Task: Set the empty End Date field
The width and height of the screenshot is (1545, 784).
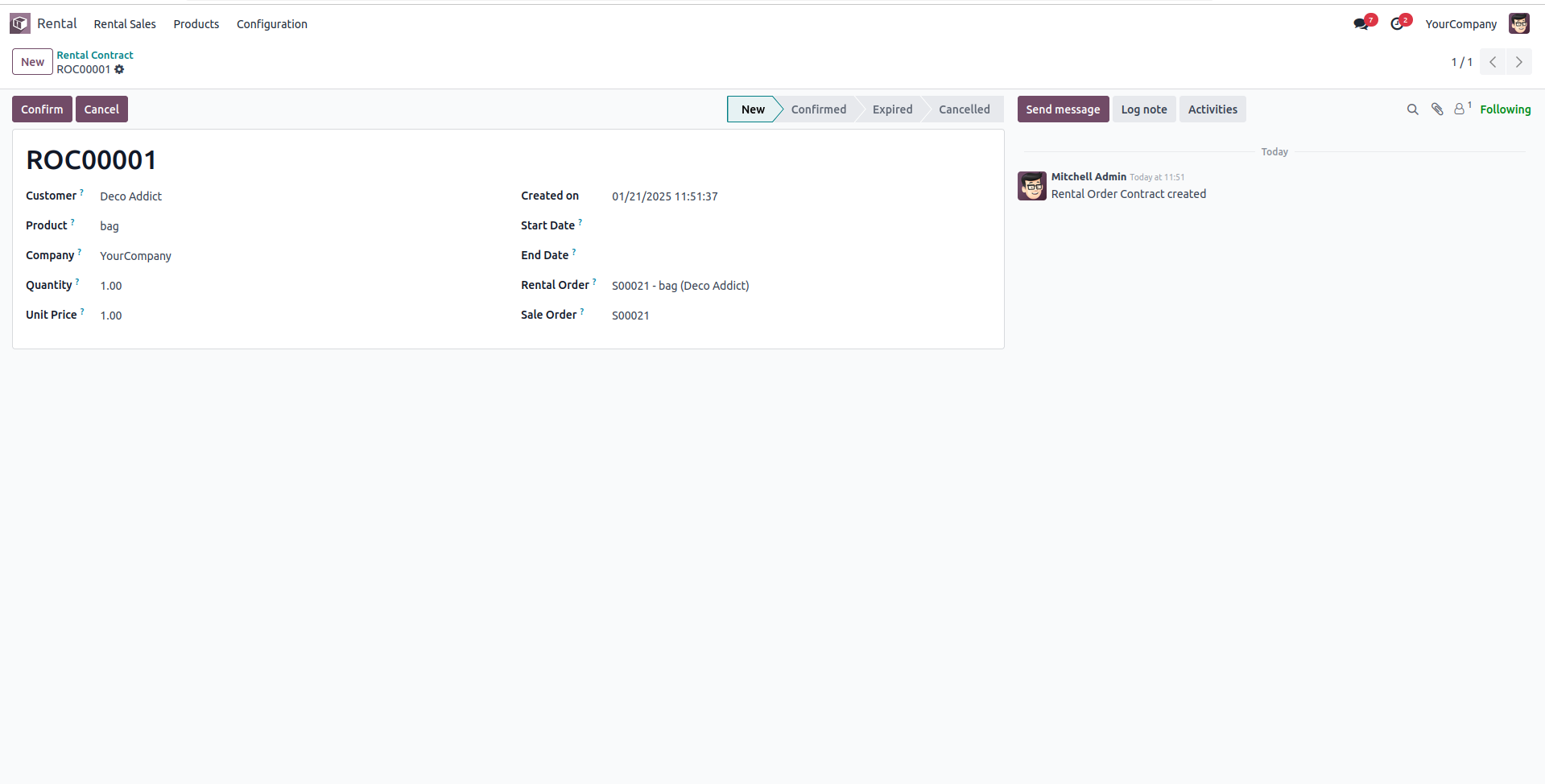Action: [x=801, y=256]
